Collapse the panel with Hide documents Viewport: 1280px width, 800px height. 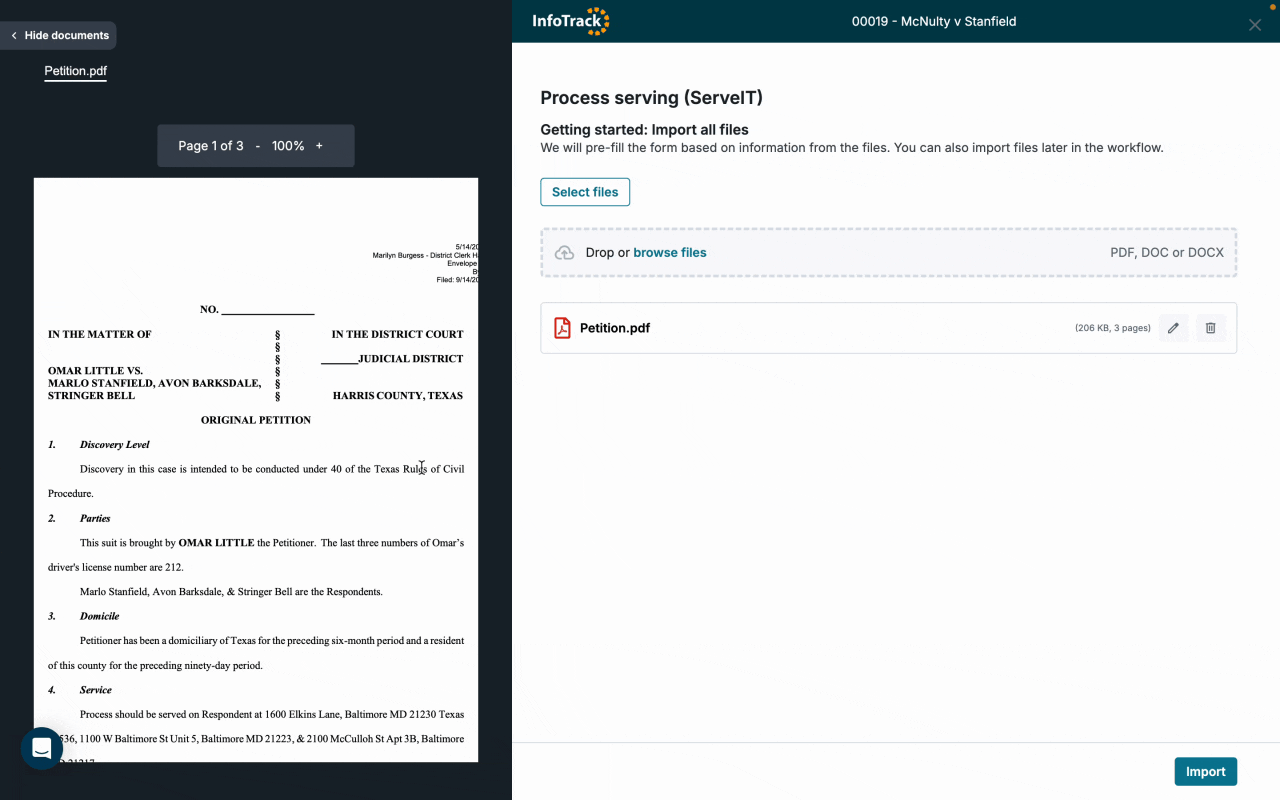pos(59,36)
